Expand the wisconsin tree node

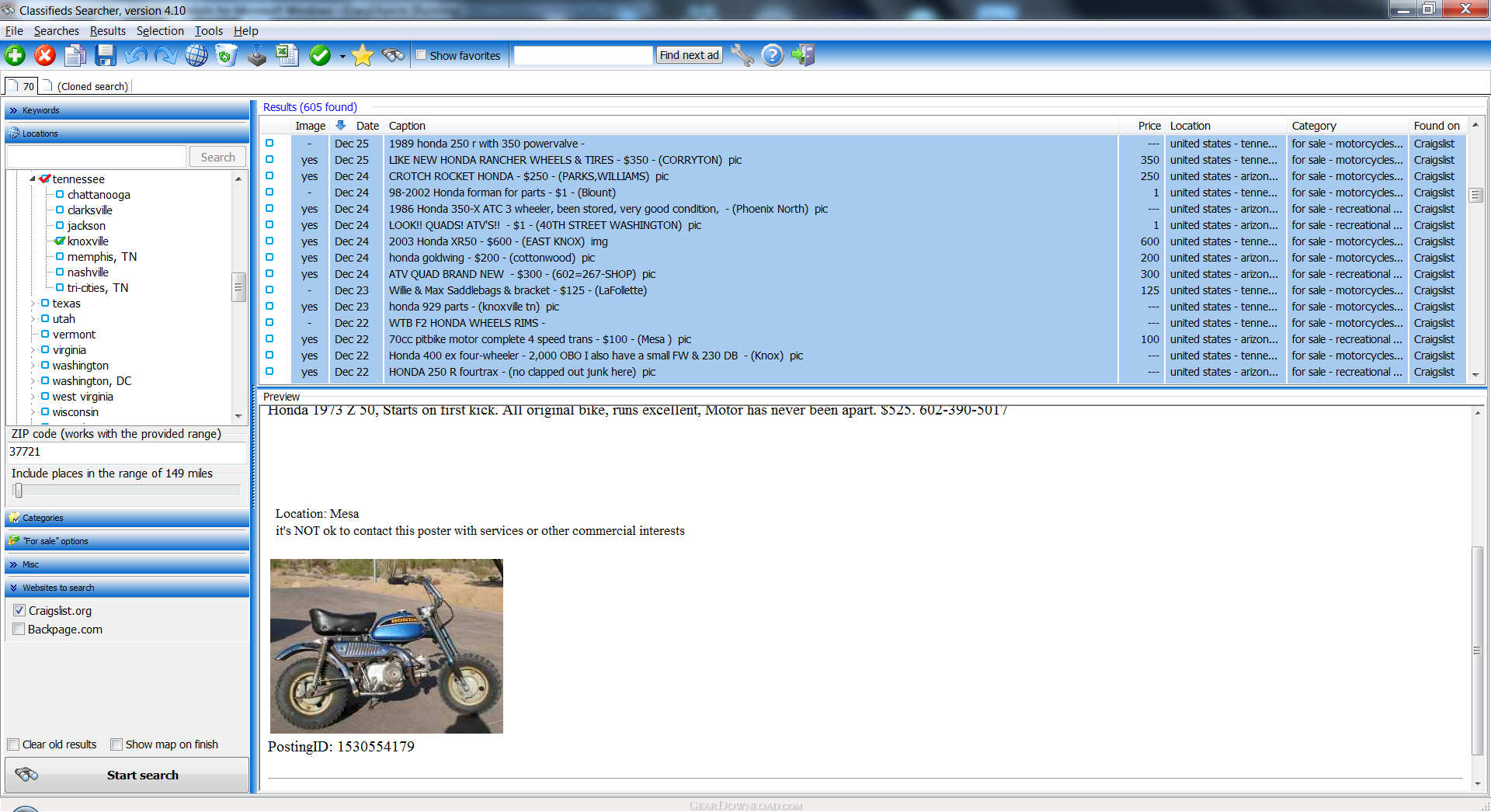pyautogui.click(x=33, y=412)
